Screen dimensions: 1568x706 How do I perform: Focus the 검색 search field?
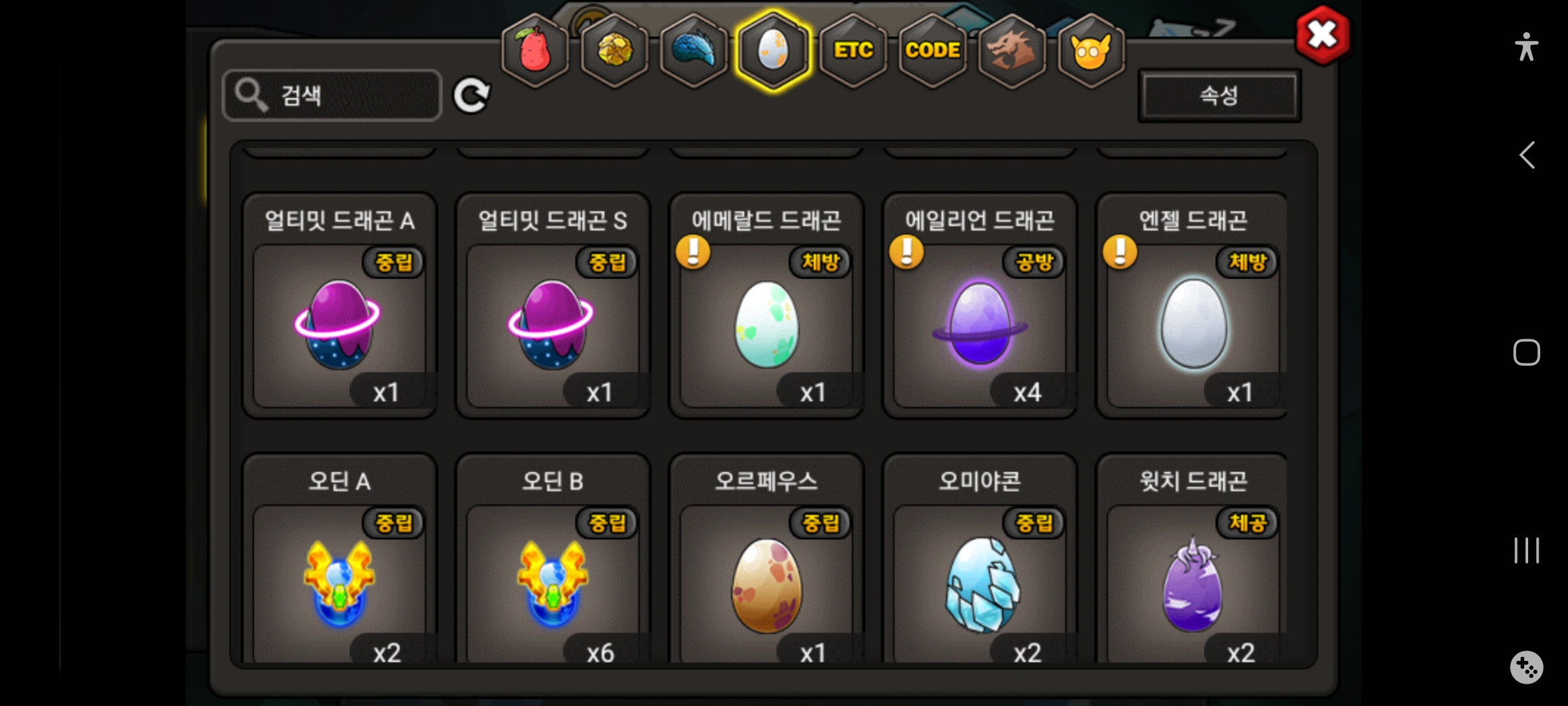point(333,95)
